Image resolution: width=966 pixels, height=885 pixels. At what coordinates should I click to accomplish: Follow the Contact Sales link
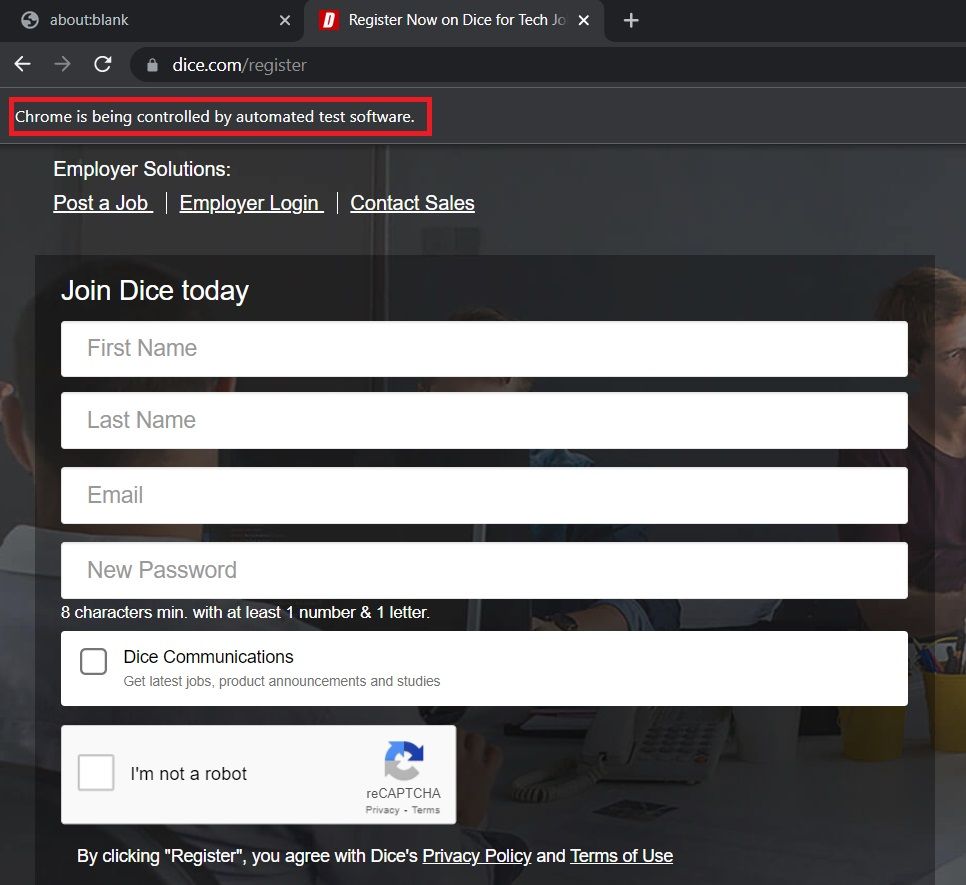[412, 203]
